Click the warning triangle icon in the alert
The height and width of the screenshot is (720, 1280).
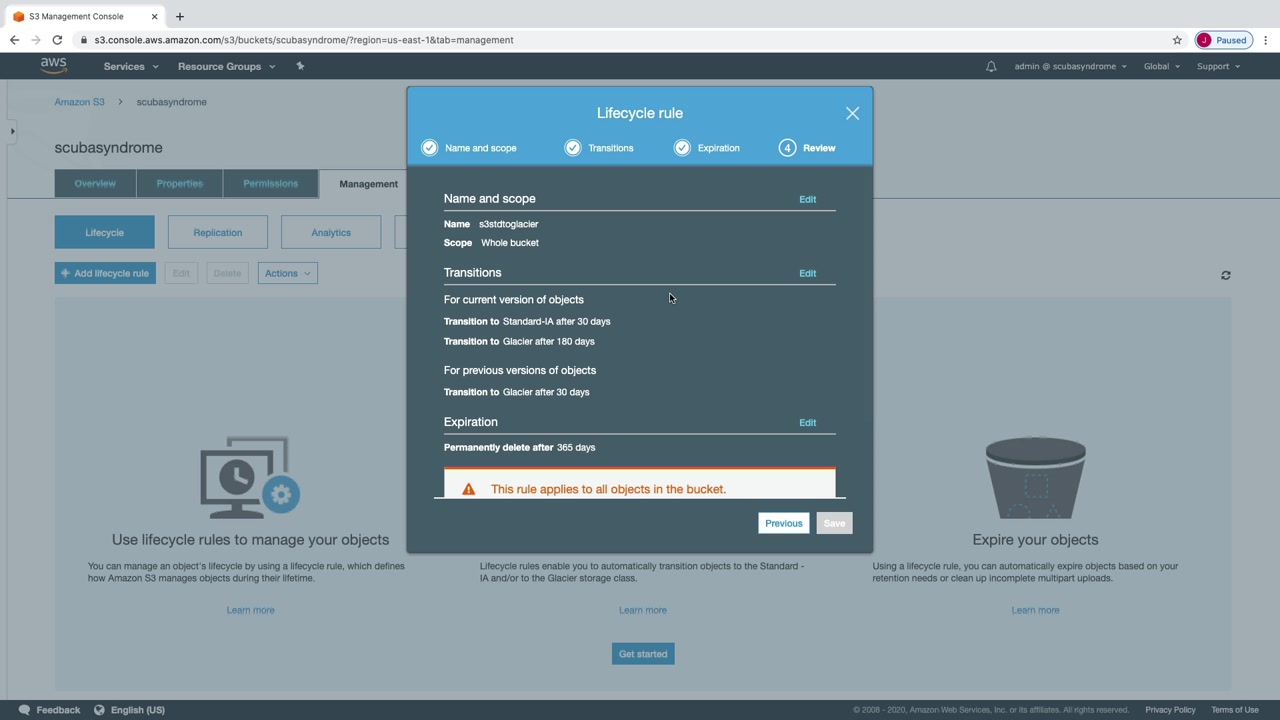coord(469,489)
